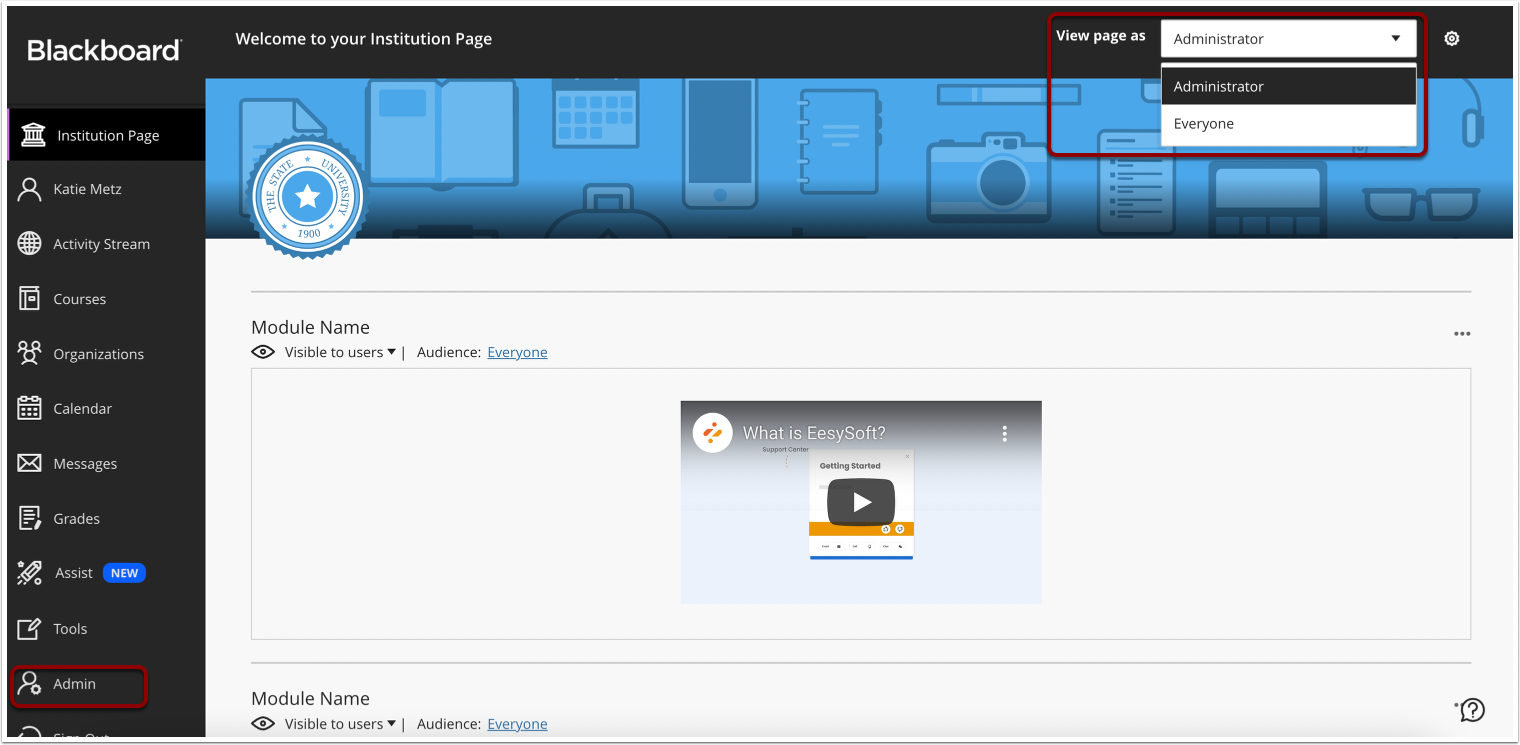Click second module's Everyone audience link
Image resolution: width=1520 pixels, height=745 pixels.
coord(517,723)
